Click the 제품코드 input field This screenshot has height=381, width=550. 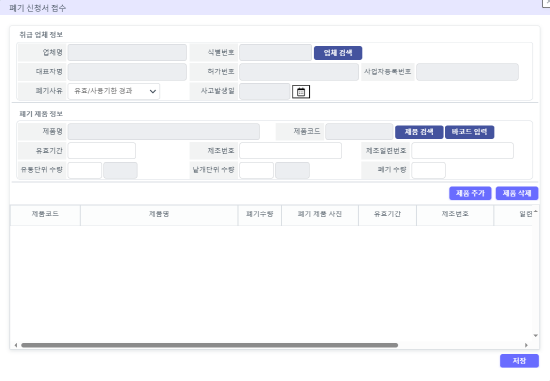click(359, 132)
